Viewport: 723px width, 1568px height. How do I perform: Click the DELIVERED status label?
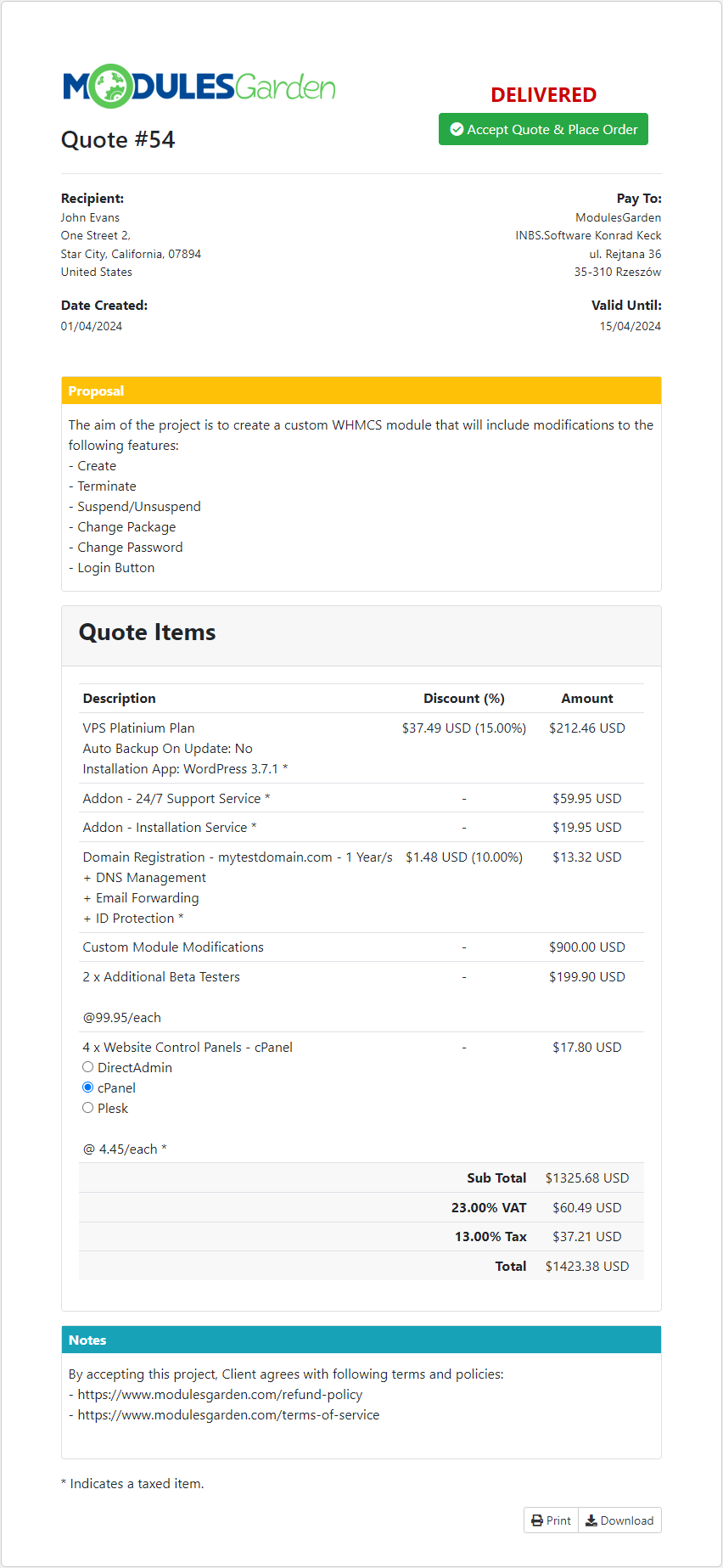pos(543,95)
